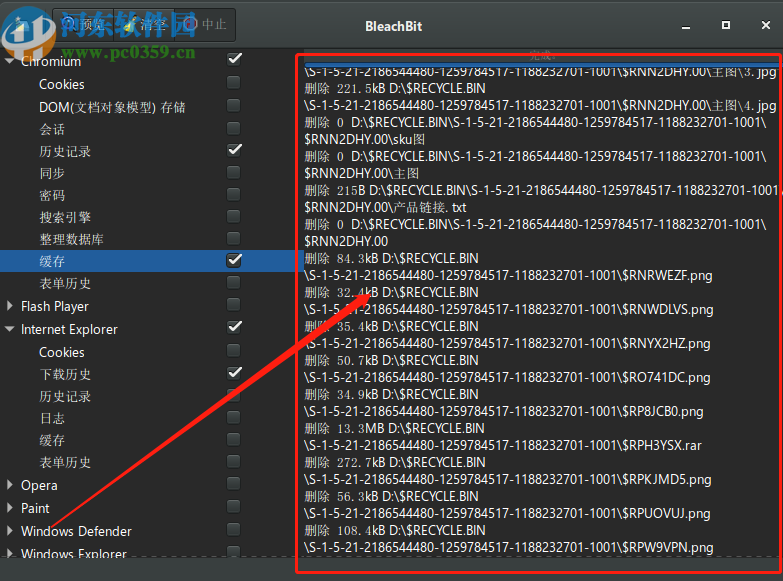Select 下载历史 under Internet Explorer
The image size is (783, 581).
(x=65, y=374)
